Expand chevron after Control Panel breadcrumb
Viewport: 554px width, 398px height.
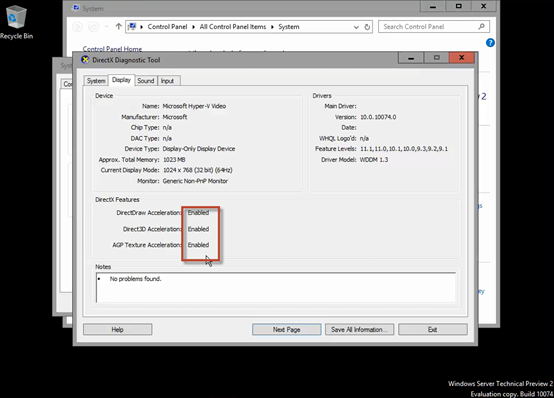193,27
